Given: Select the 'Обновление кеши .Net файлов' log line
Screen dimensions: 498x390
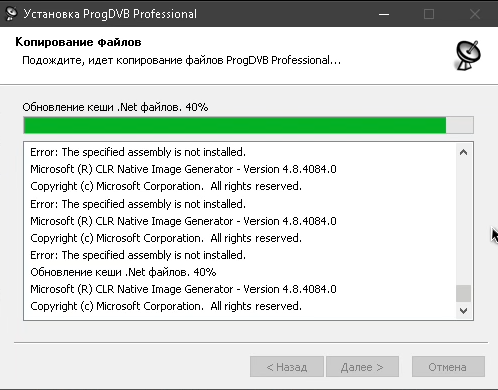Looking at the screenshot, I should (x=123, y=272).
